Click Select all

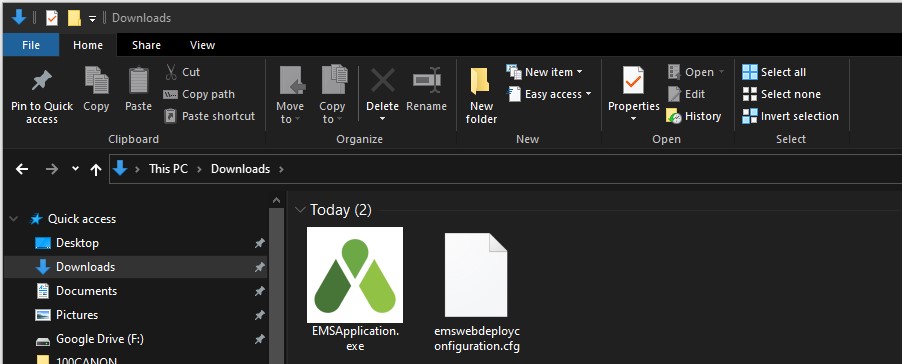tap(774, 72)
